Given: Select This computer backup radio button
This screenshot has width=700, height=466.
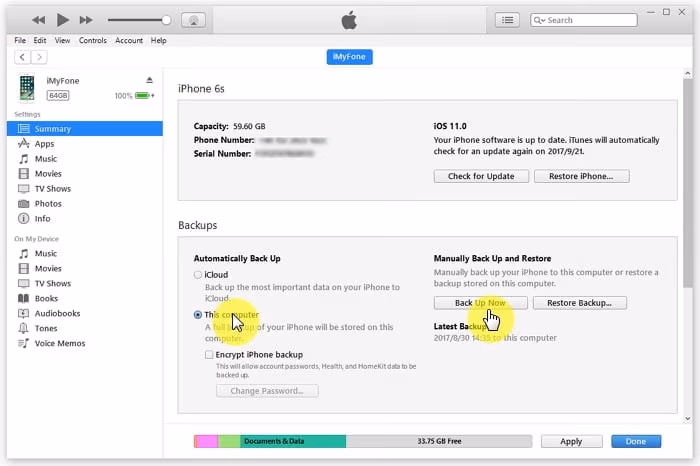Looking at the screenshot, I should pyautogui.click(x=198, y=315).
